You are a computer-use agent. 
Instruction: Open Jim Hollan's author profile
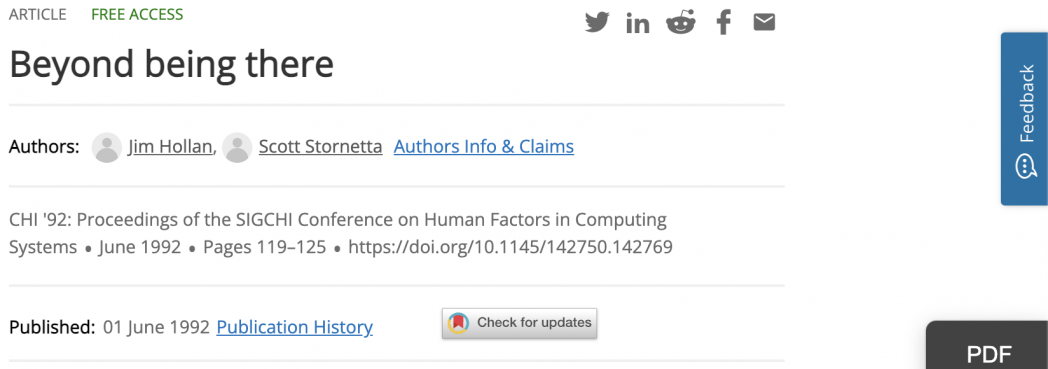170,146
